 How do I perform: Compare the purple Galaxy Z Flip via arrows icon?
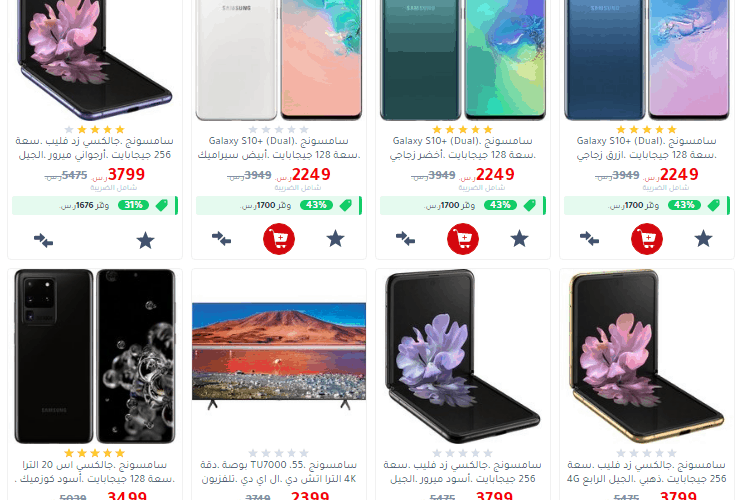coord(43,240)
